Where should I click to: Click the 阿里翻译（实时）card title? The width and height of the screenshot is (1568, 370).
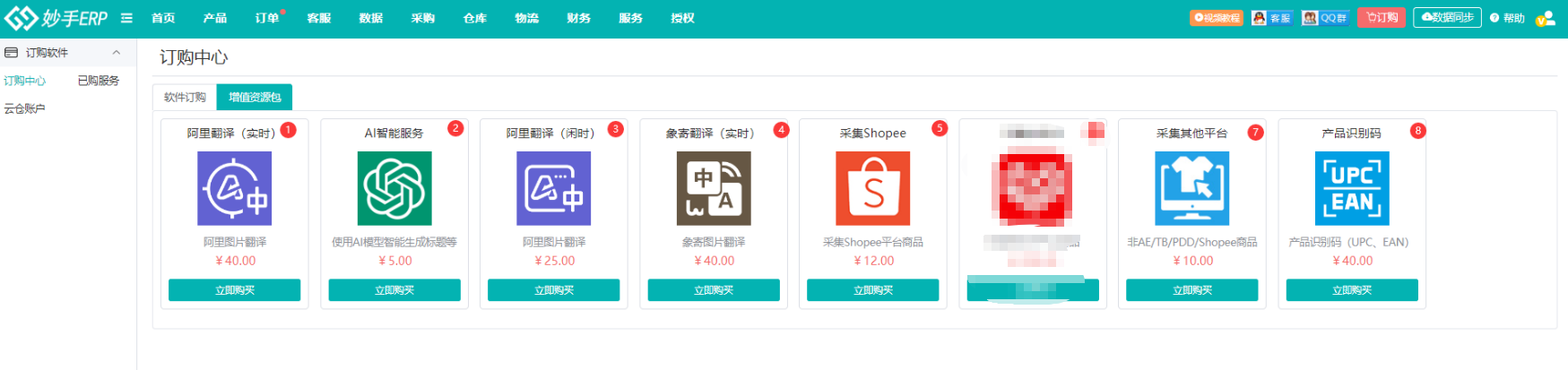pos(231,133)
